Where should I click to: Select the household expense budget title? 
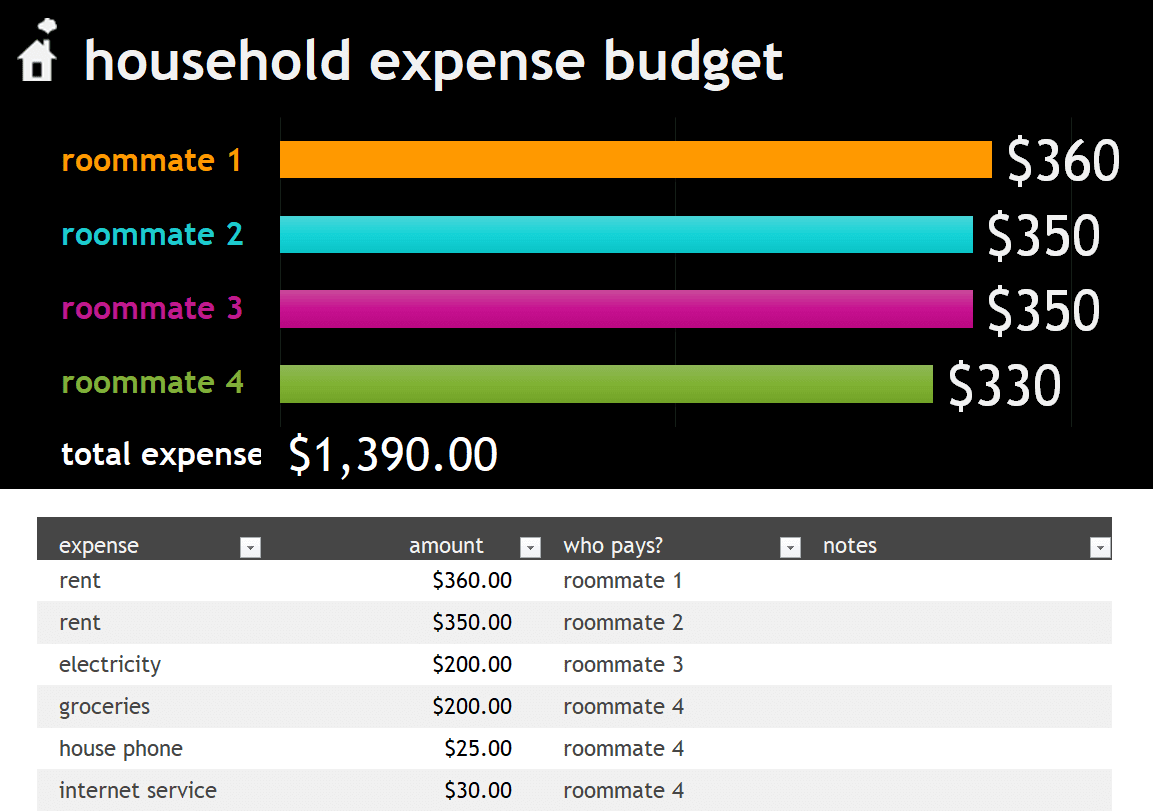(x=433, y=62)
